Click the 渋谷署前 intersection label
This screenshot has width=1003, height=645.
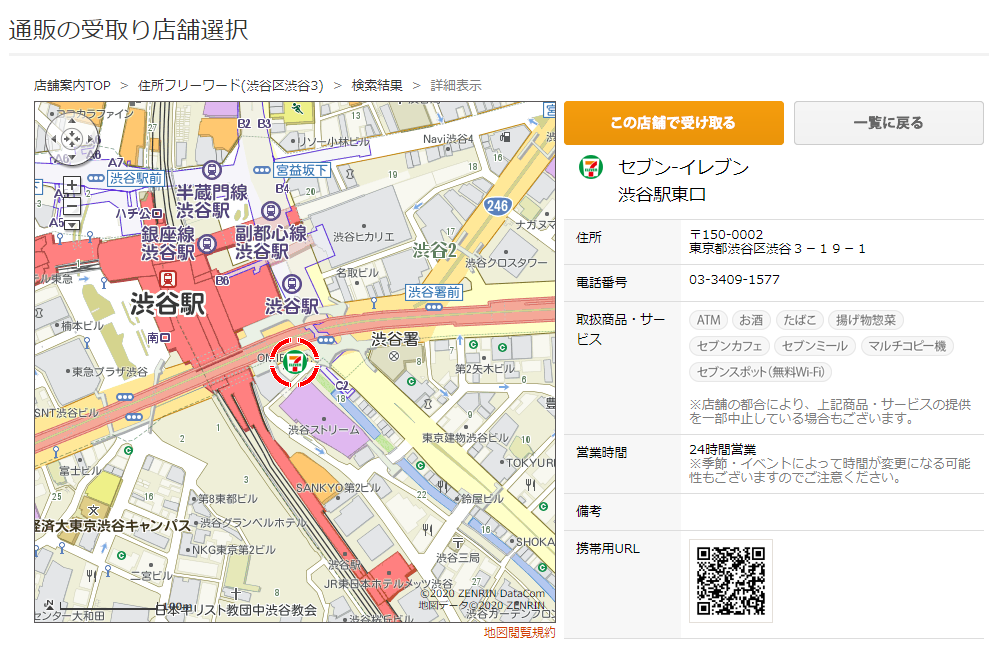point(434,292)
